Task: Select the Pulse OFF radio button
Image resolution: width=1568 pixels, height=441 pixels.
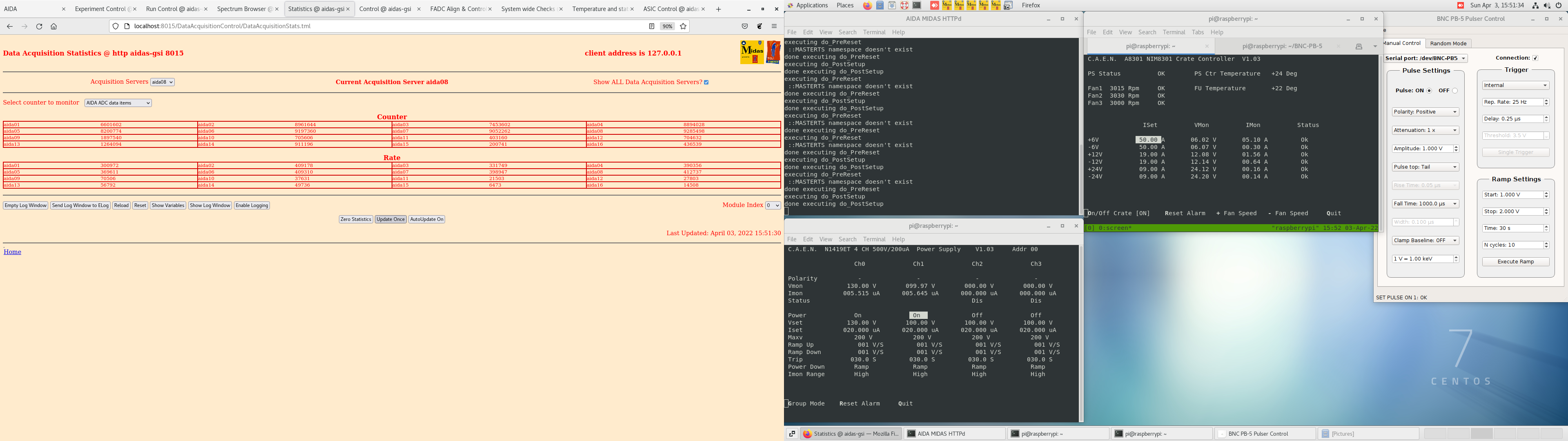Action: pyautogui.click(x=1455, y=91)
